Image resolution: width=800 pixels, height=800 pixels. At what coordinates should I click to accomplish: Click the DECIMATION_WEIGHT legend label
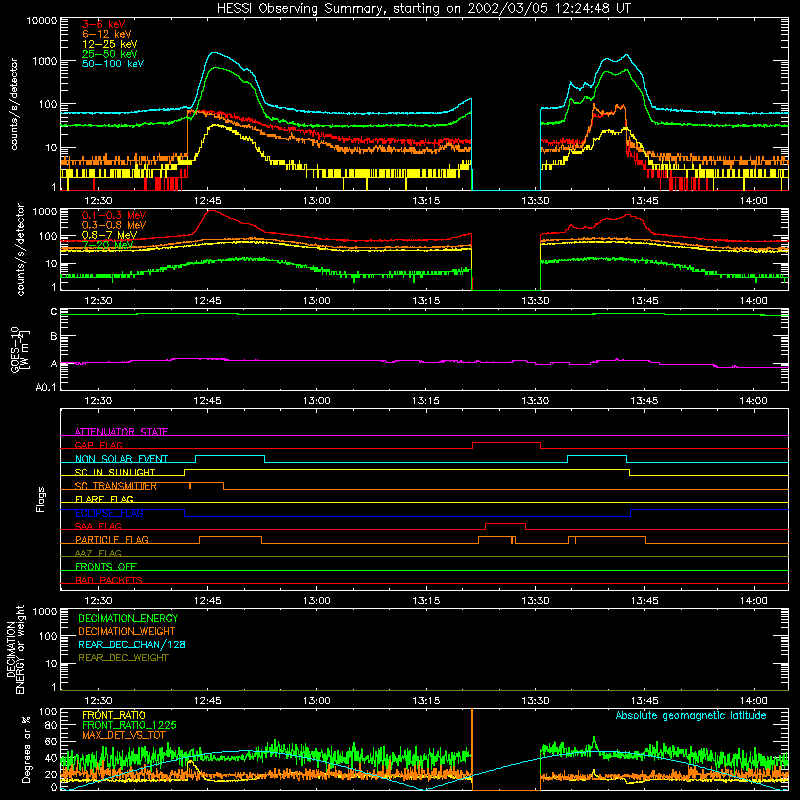(127, 631)
